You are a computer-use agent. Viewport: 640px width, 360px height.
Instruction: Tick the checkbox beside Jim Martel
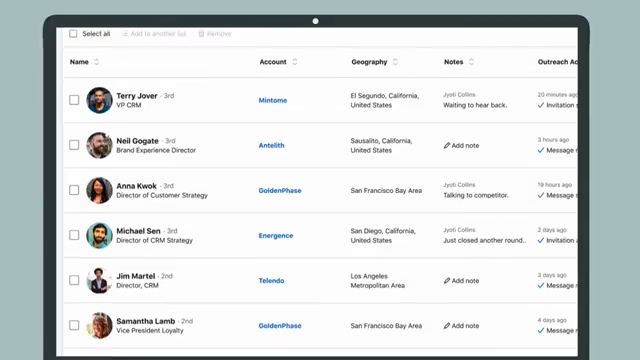click(x=74, y=280)
